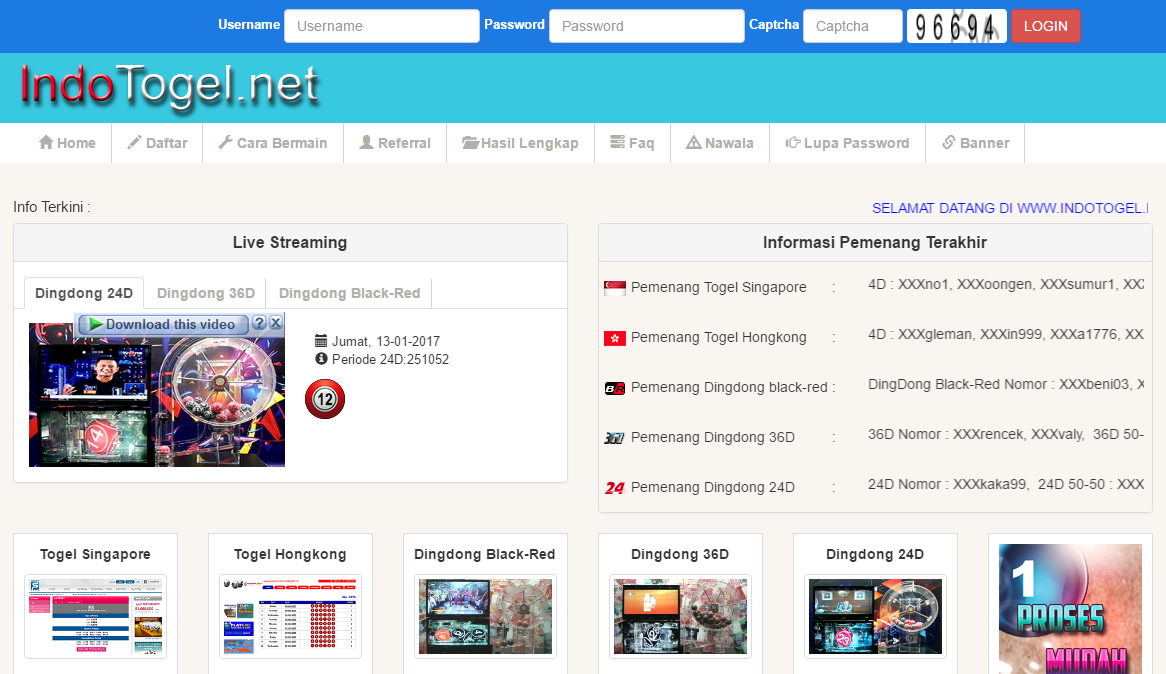The image size is (1166, 674).
Task: Click the Banner chain-link icon
Action: click(x=948, y=142)
